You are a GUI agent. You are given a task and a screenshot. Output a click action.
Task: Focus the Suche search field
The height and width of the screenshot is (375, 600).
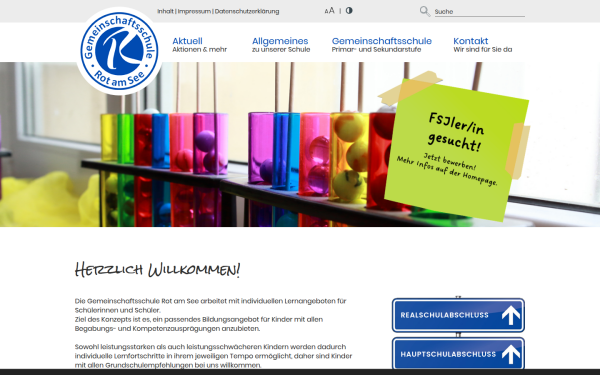pyautogui.click(x=479, y=11)
